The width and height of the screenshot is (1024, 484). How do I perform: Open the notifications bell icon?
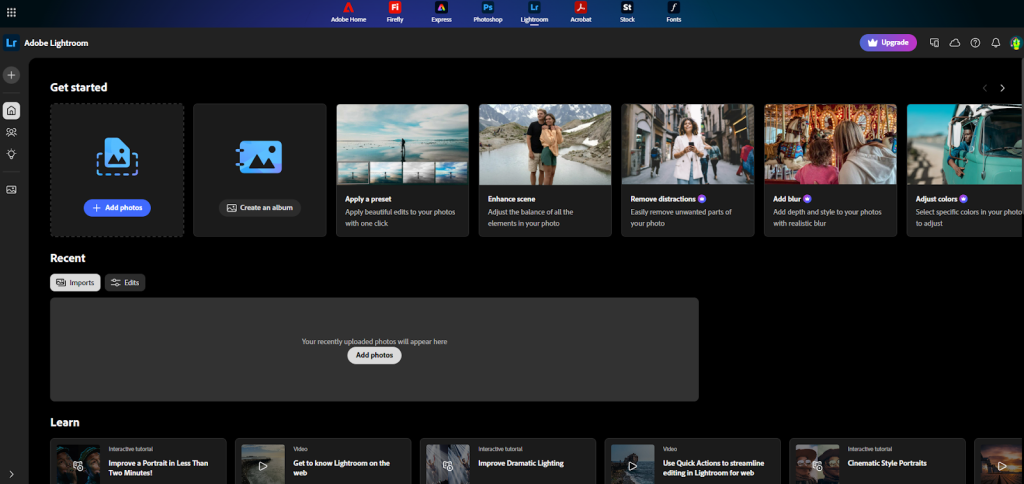coord(995,43)
